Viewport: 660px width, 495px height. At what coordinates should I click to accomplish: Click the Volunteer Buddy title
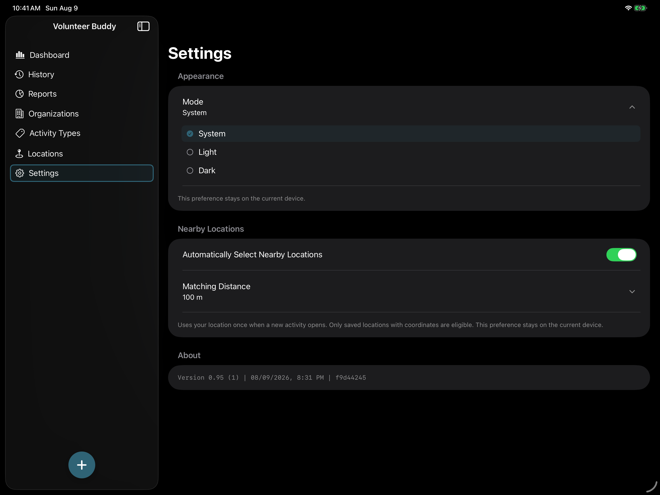coord(84,26)
